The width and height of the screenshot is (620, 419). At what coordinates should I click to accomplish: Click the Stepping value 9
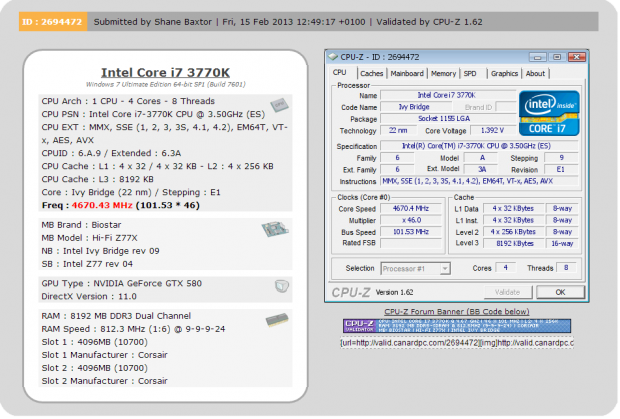[x=561, y=158]
